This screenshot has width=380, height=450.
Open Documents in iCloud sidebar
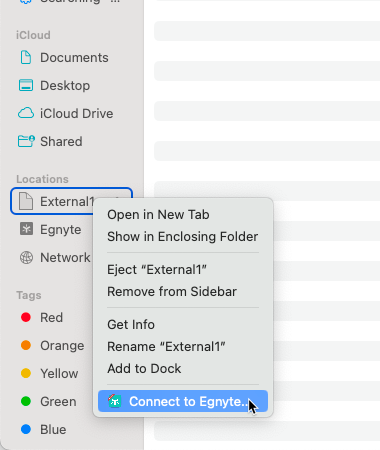[x=74, y=58]
